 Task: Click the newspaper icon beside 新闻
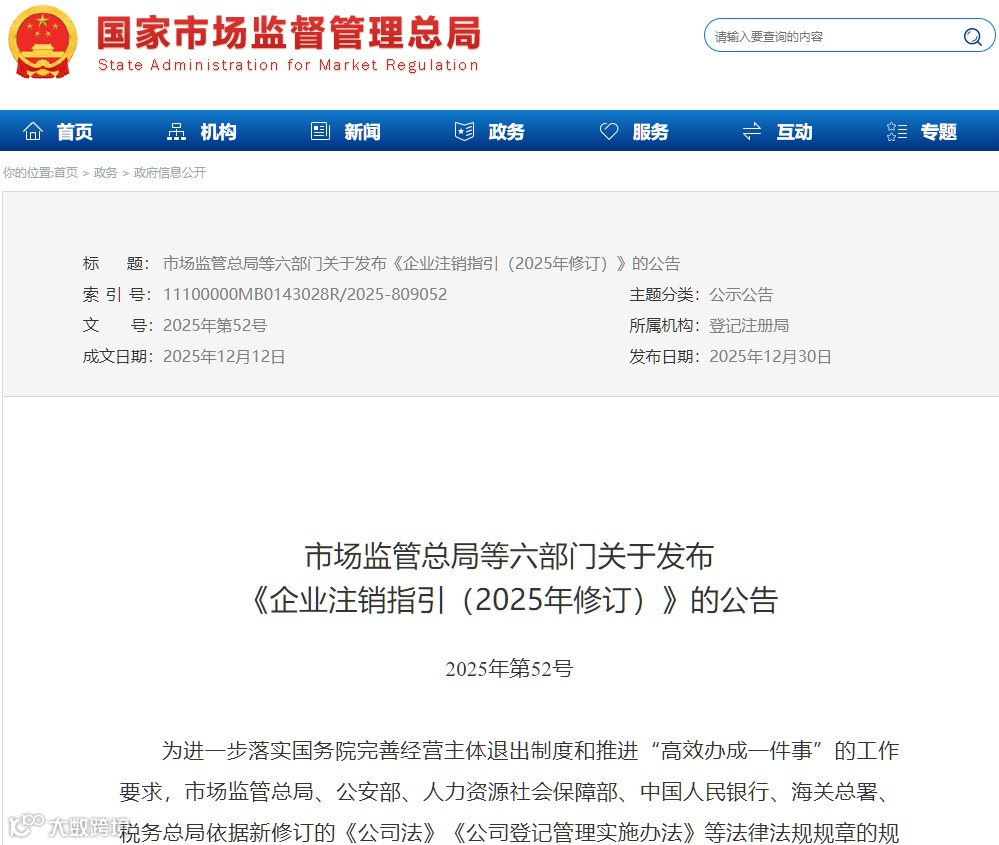(320, 131)
